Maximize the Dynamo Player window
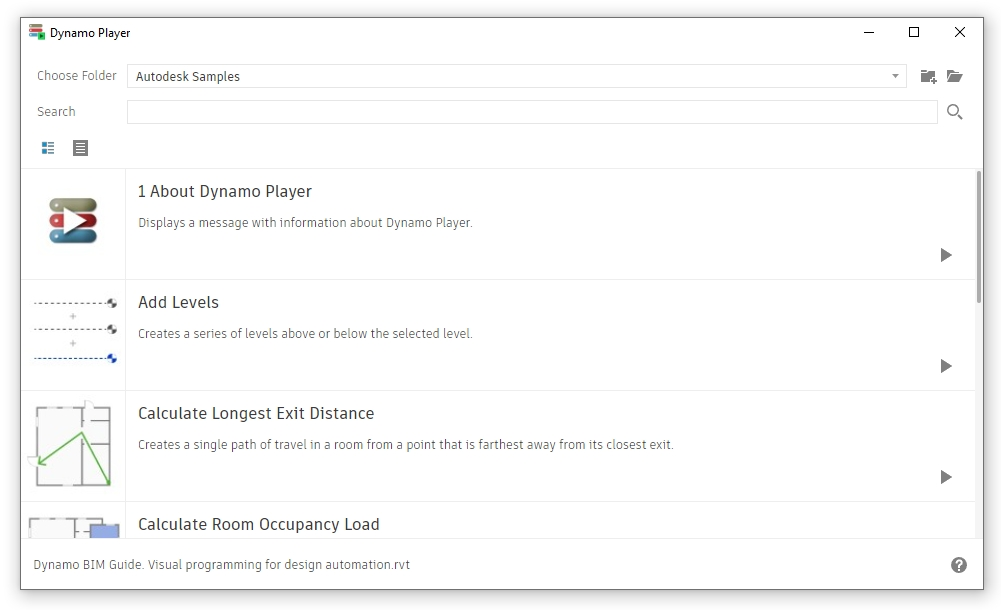The height and width of the screenshot is (610, 1001). pyautogui.click(x=913, y=32)
